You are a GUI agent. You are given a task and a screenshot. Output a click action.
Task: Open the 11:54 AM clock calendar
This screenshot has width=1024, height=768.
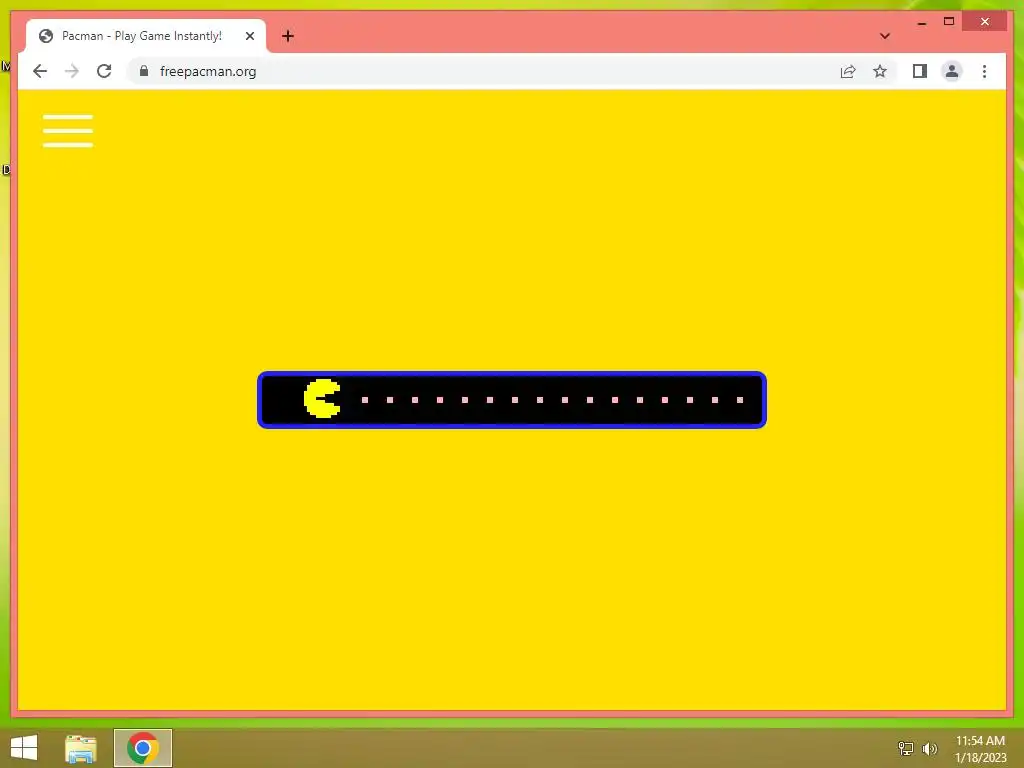(x=980, y=748)
